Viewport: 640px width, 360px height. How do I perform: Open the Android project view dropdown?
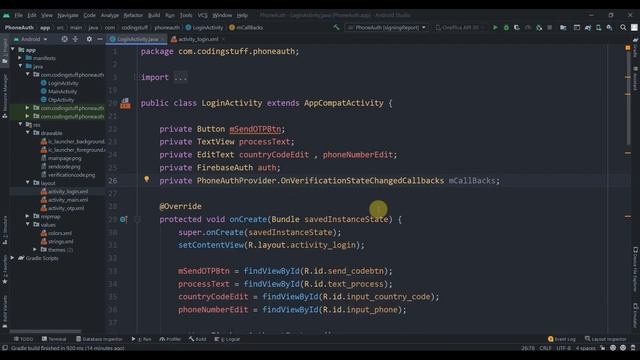[x=31, y=39]
